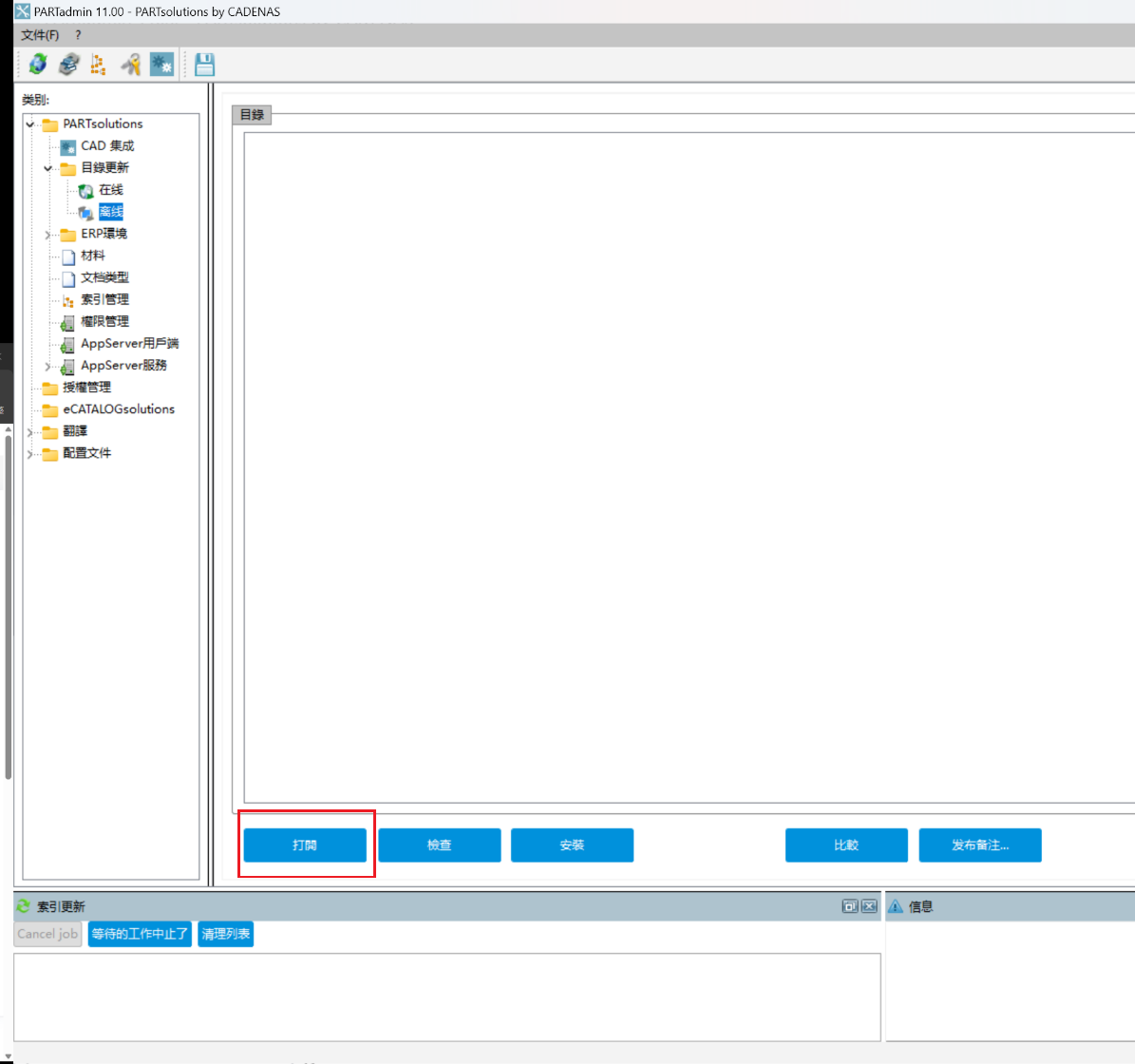
Task: Click the floppy disk save icon
Action: (204, 65)
